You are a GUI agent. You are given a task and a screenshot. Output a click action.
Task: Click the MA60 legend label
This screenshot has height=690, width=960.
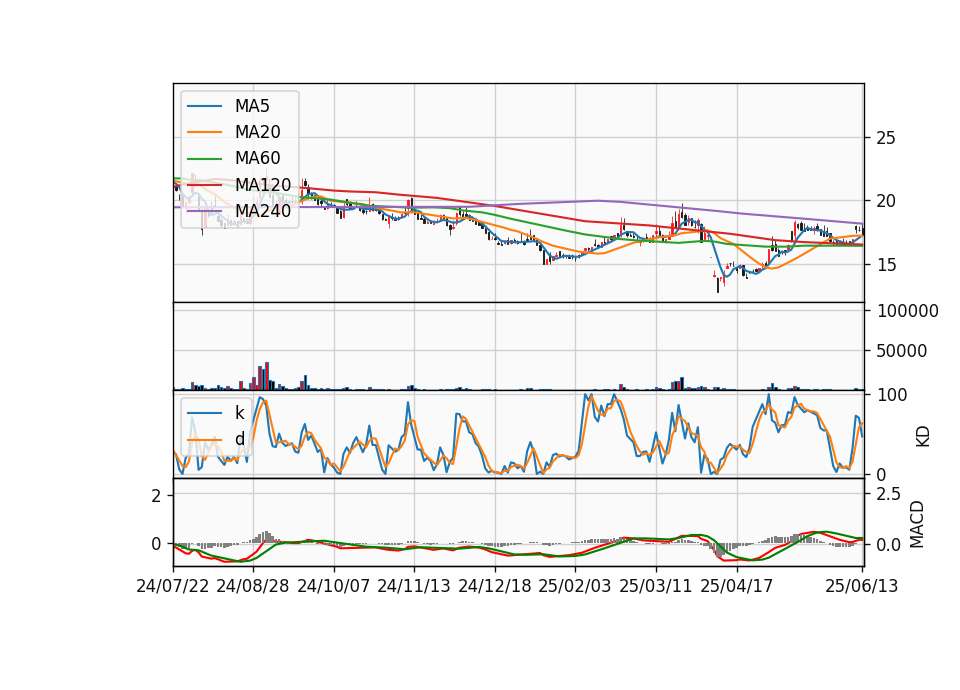coord(257,158)
